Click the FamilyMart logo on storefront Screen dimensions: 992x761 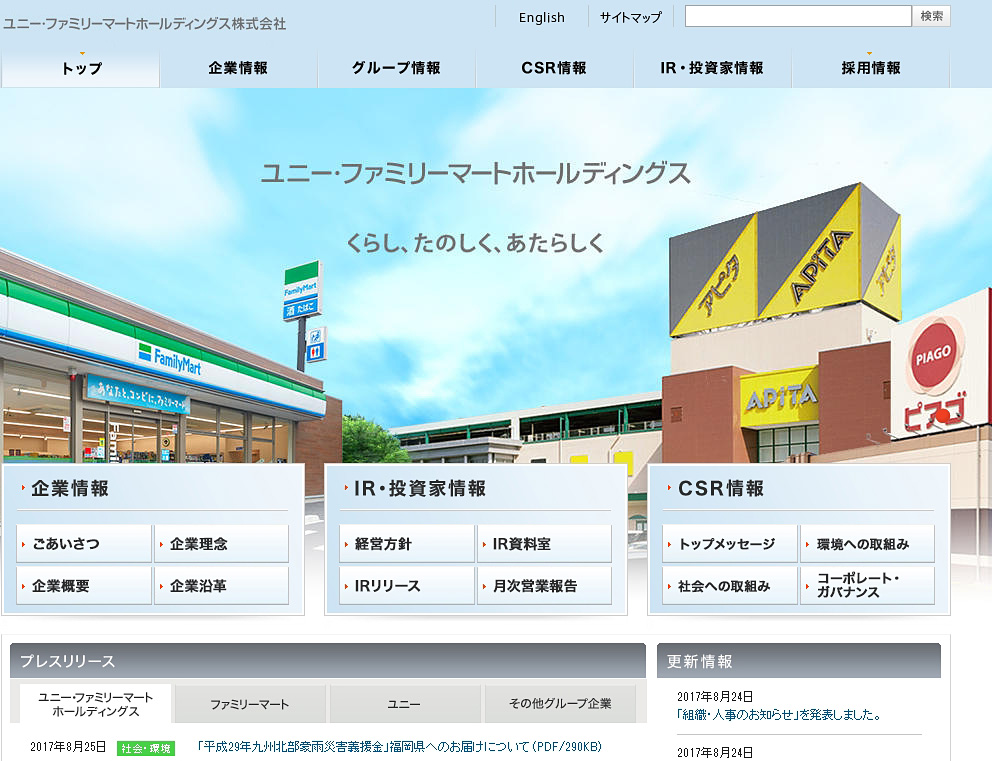tap(170, 356)
